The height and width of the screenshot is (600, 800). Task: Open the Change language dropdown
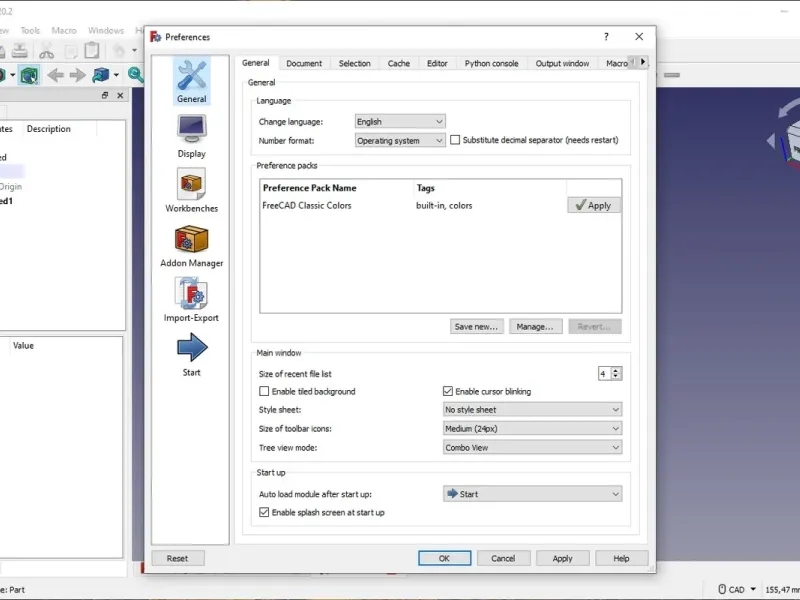(400, 121)
